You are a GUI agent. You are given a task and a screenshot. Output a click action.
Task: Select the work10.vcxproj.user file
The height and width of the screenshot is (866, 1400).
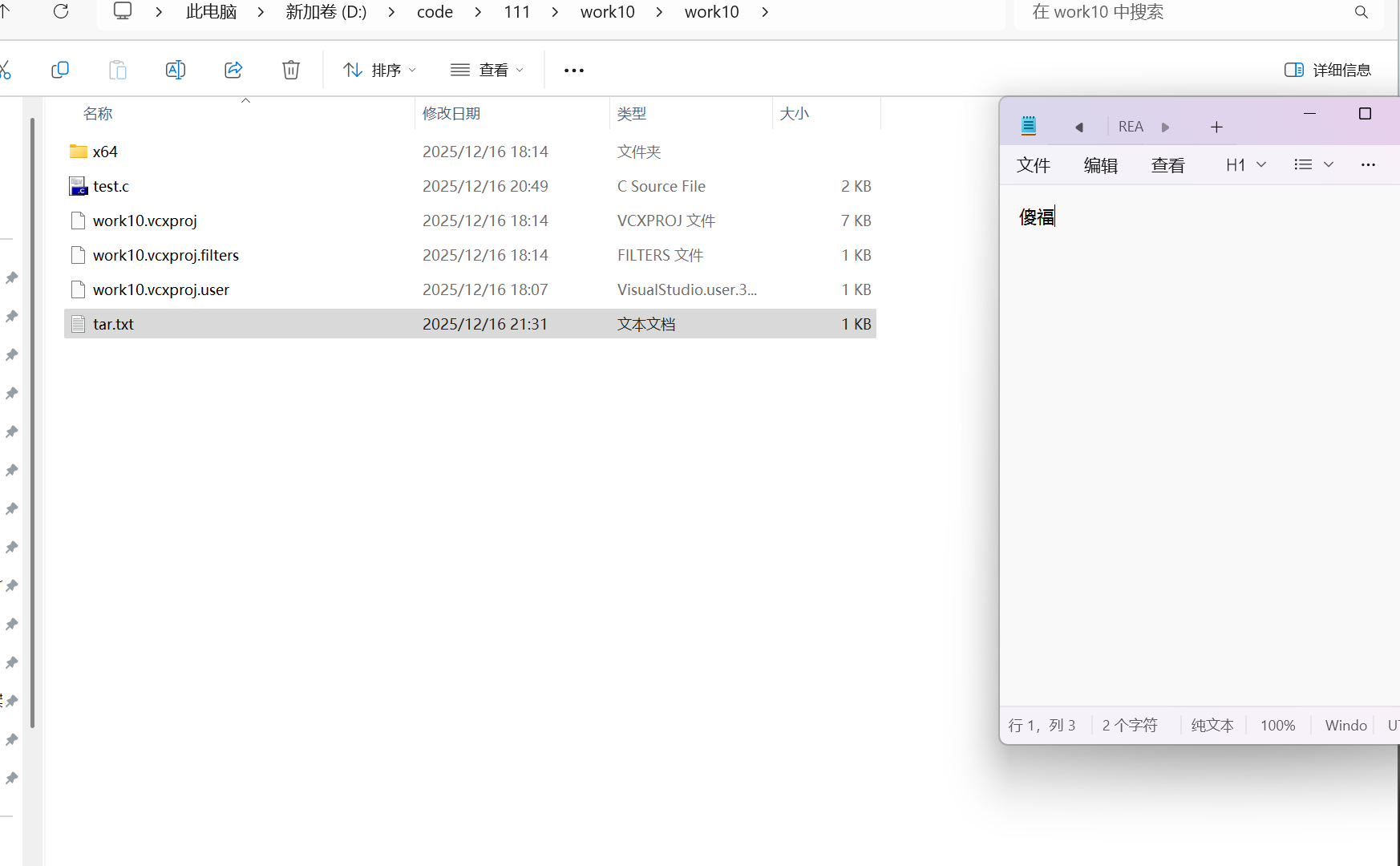coord(161,289)
